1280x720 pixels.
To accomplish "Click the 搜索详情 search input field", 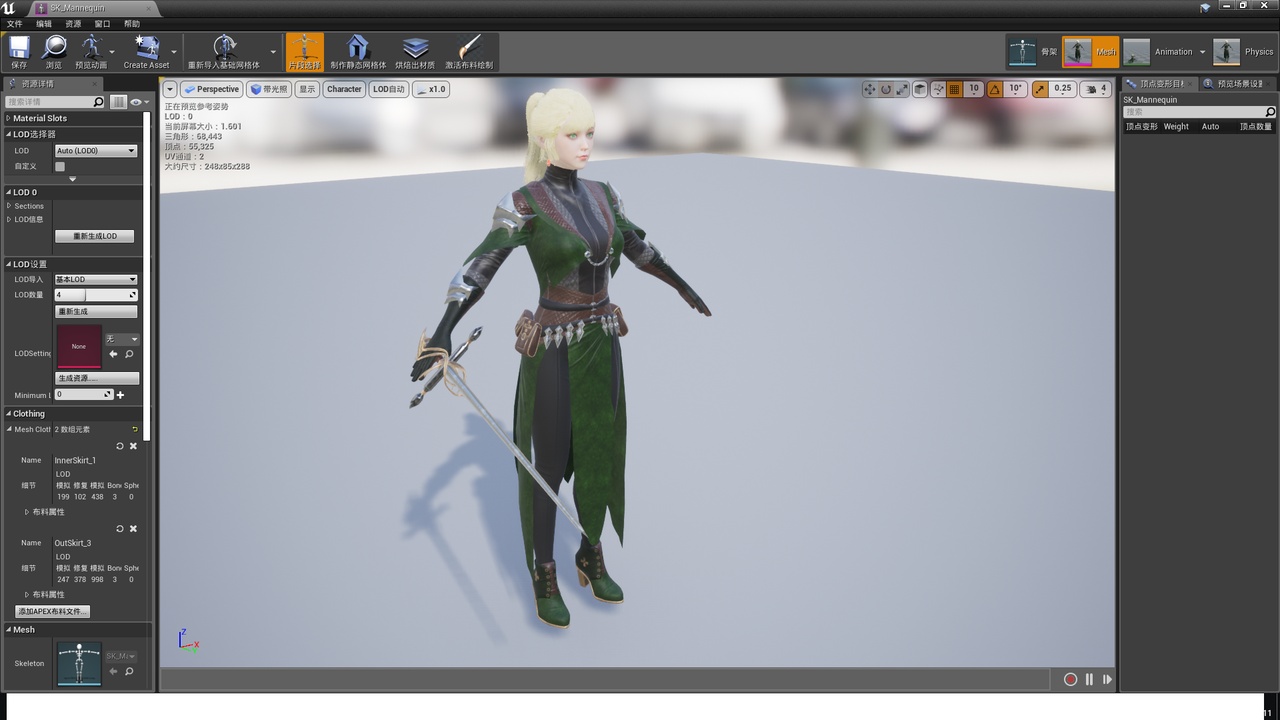I will (50, 102).
